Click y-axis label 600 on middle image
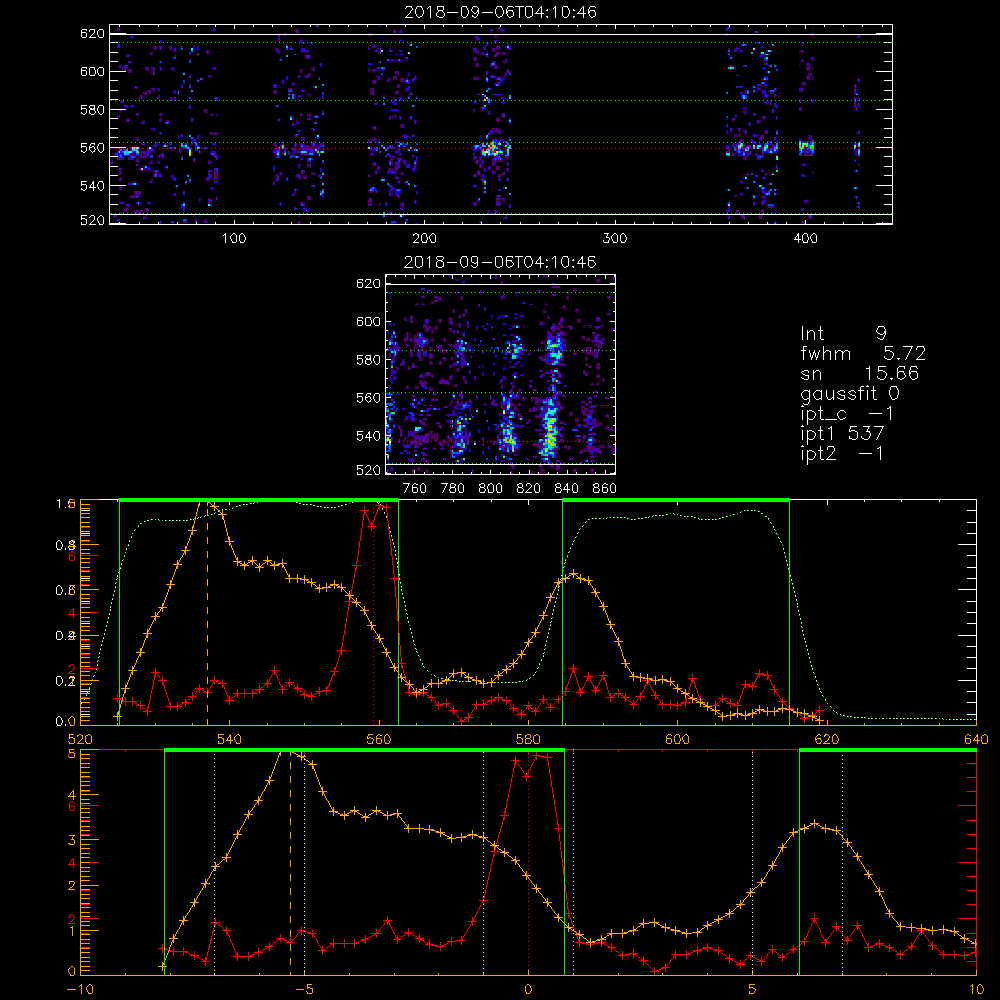The image size is (1000, 1000). click(x=369, y=321)
